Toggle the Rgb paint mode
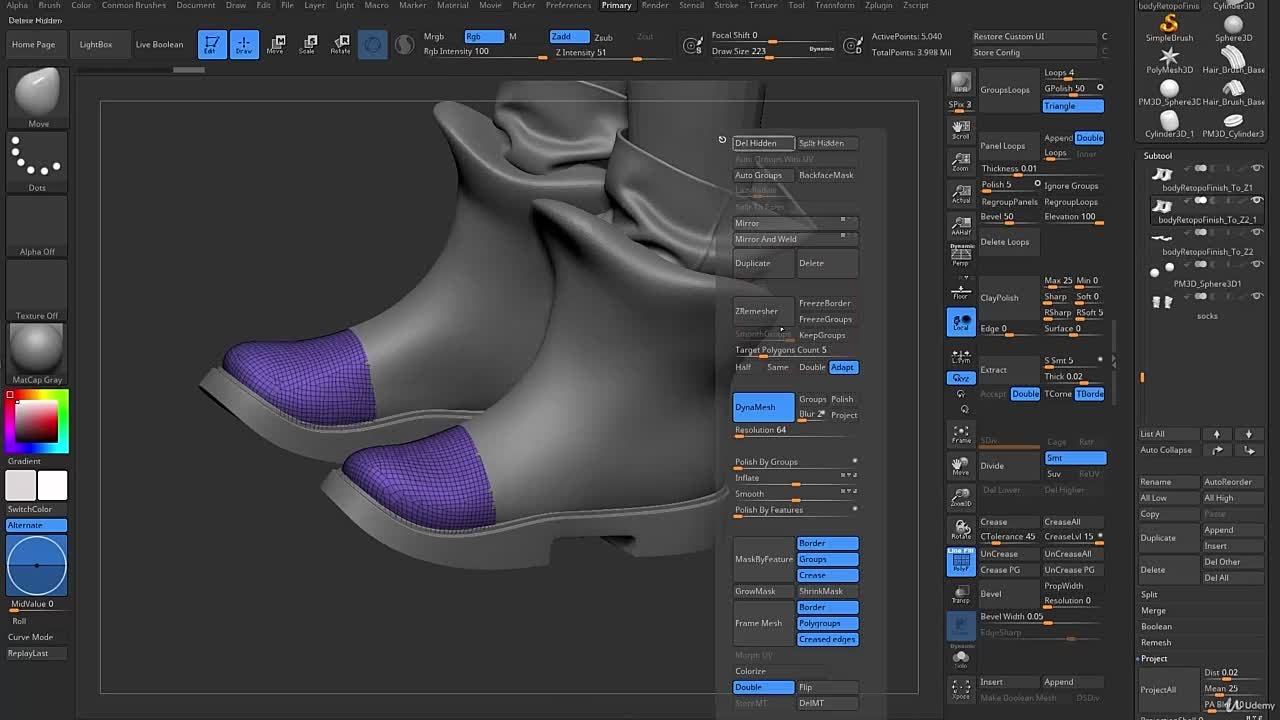Viewport: 1280px width, 720px height. pos(484,37)
